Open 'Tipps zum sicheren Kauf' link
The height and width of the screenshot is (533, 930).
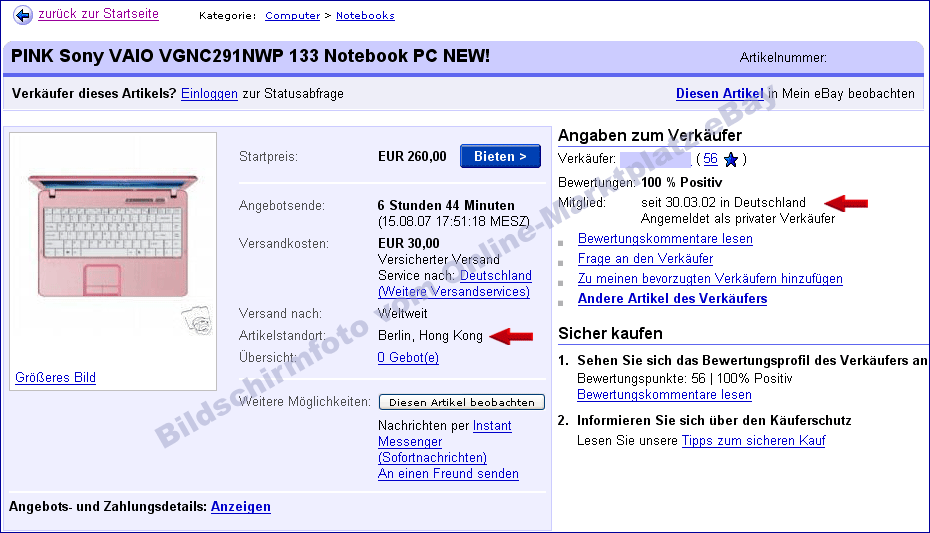click(753, 441)
